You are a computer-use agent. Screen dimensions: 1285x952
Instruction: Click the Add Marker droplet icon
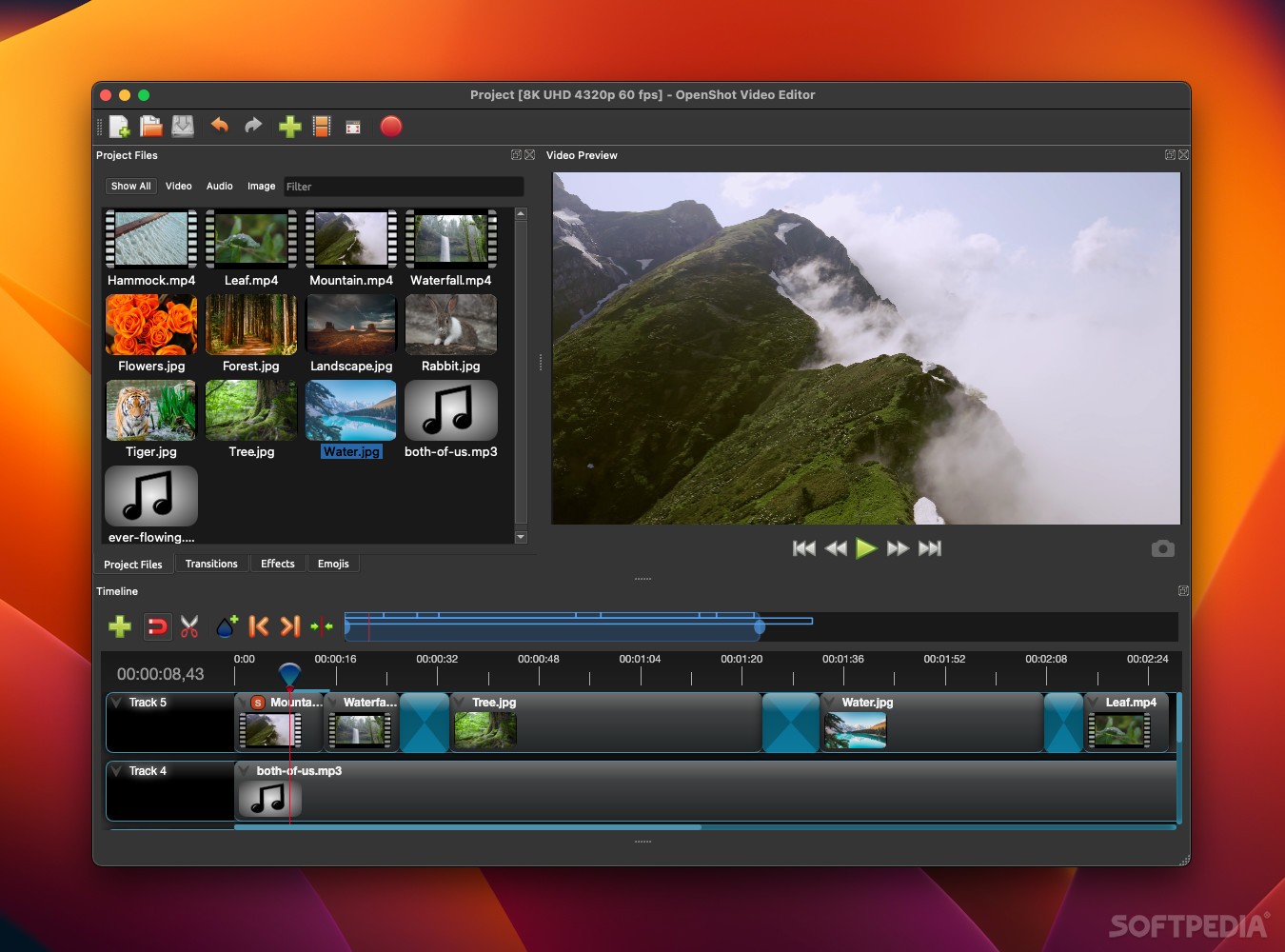pos(226,626)
